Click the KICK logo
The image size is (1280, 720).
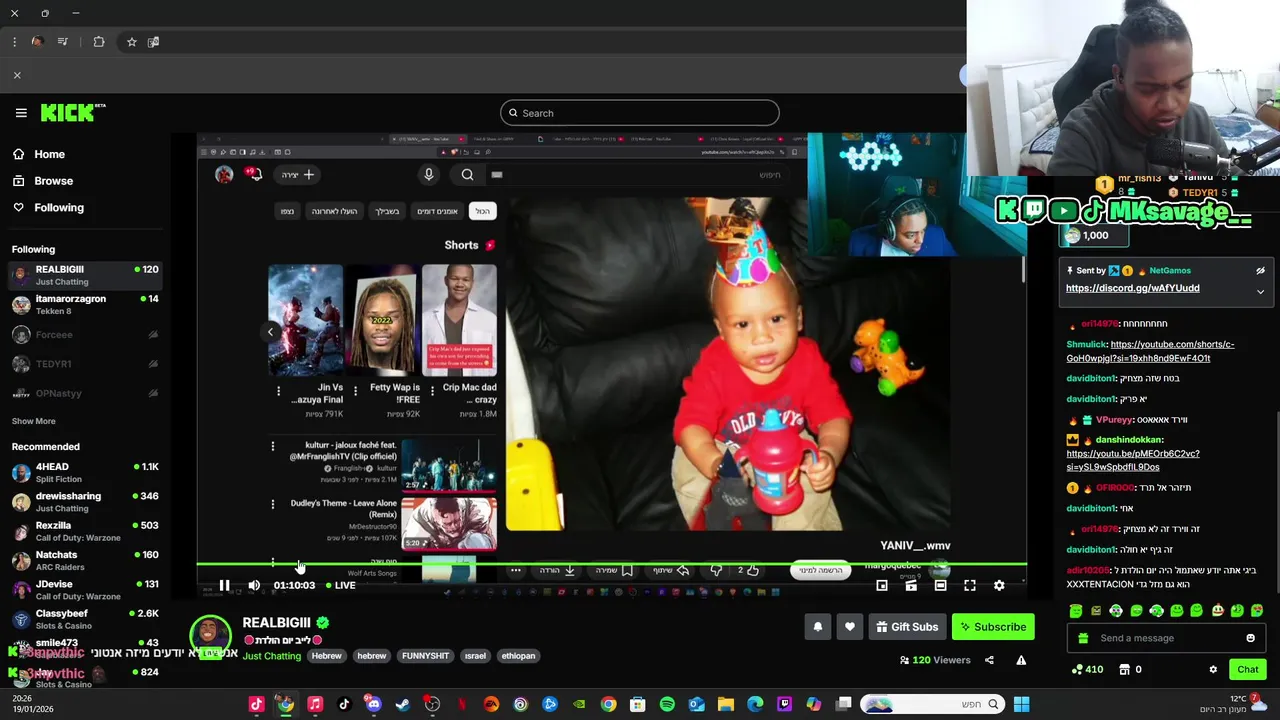73,112
